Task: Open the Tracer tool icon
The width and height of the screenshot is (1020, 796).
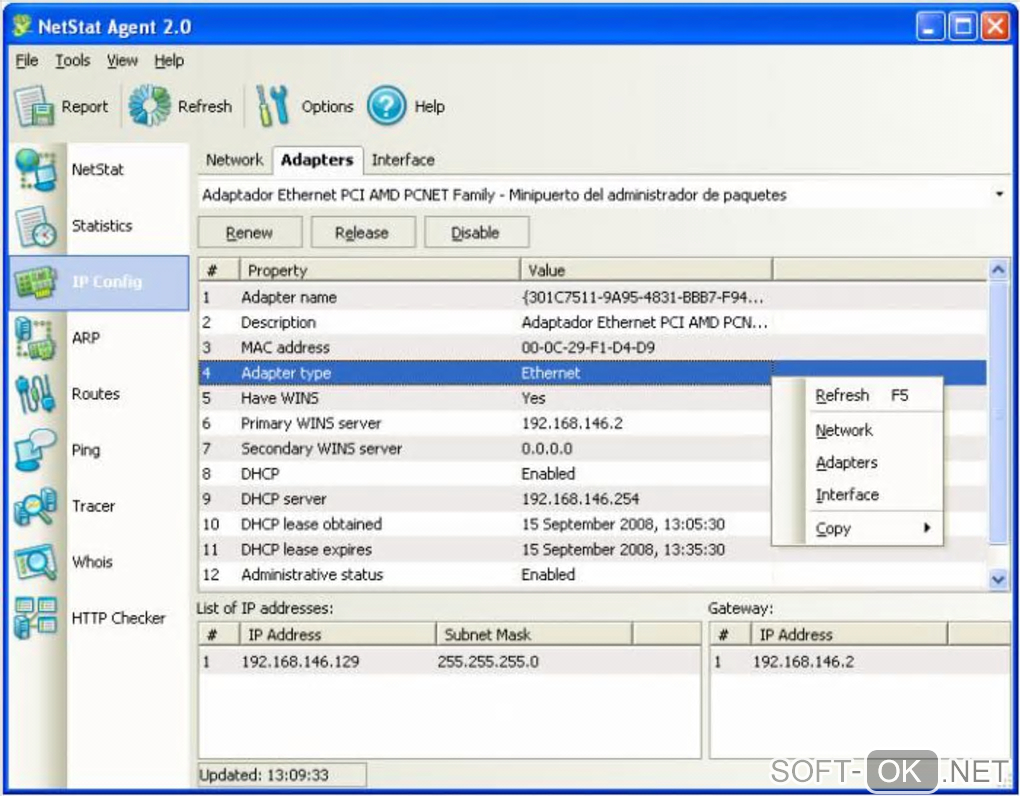Action: pos(37,506)
